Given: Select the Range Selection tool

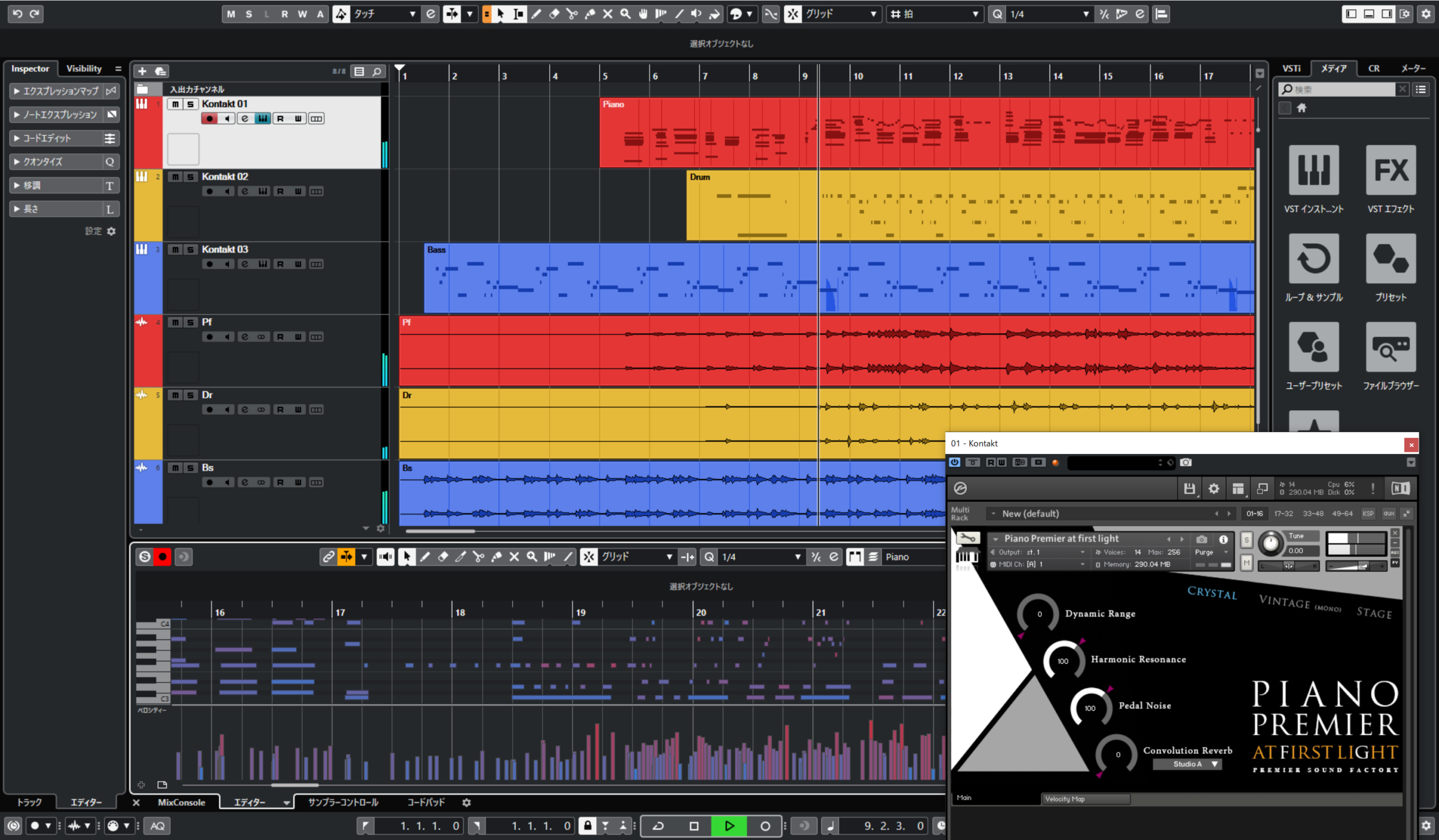Looking at the screenshot, I should tap(518, 13).
